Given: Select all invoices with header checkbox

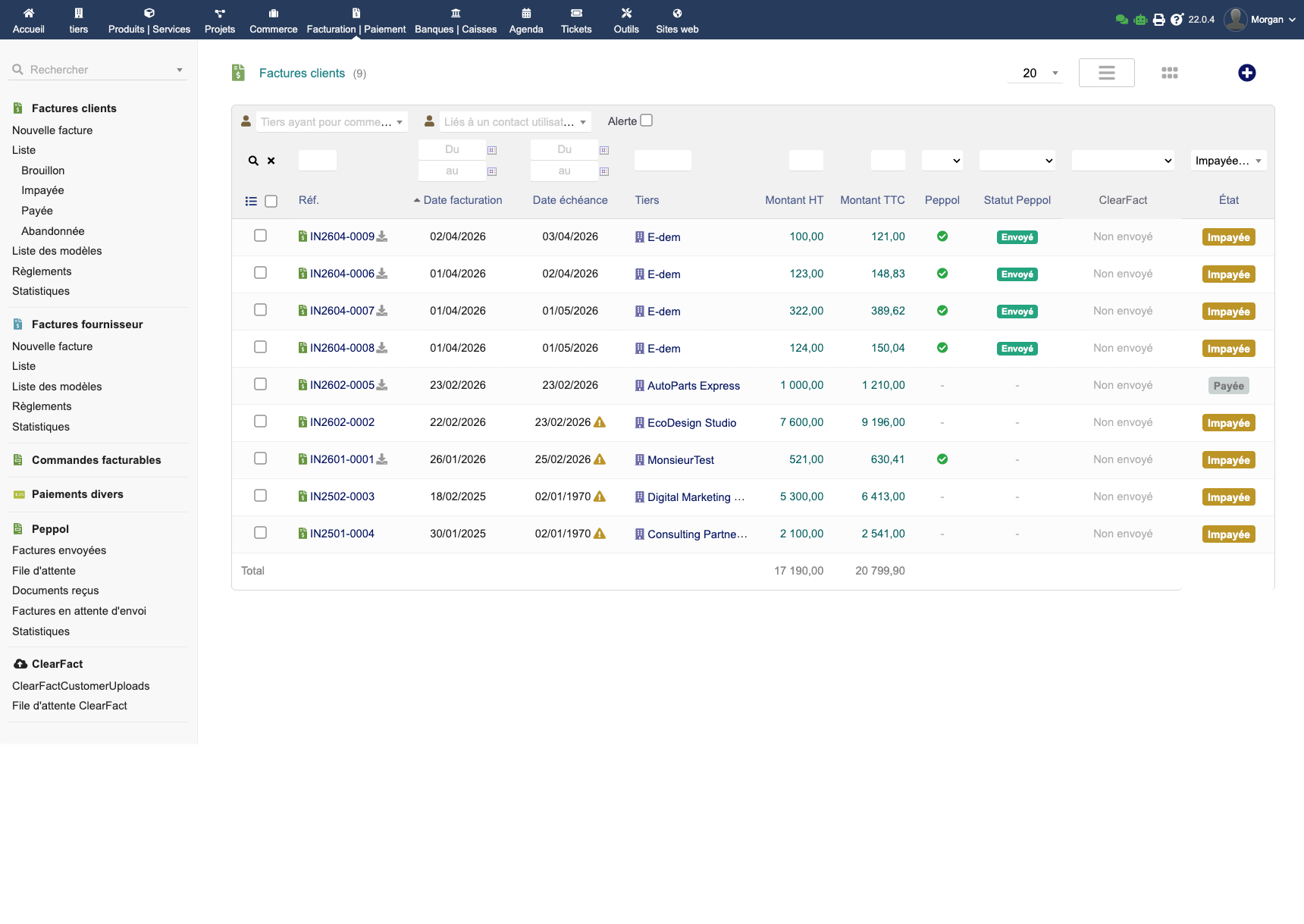Looking at the screenshot, I should coord(271,201).
